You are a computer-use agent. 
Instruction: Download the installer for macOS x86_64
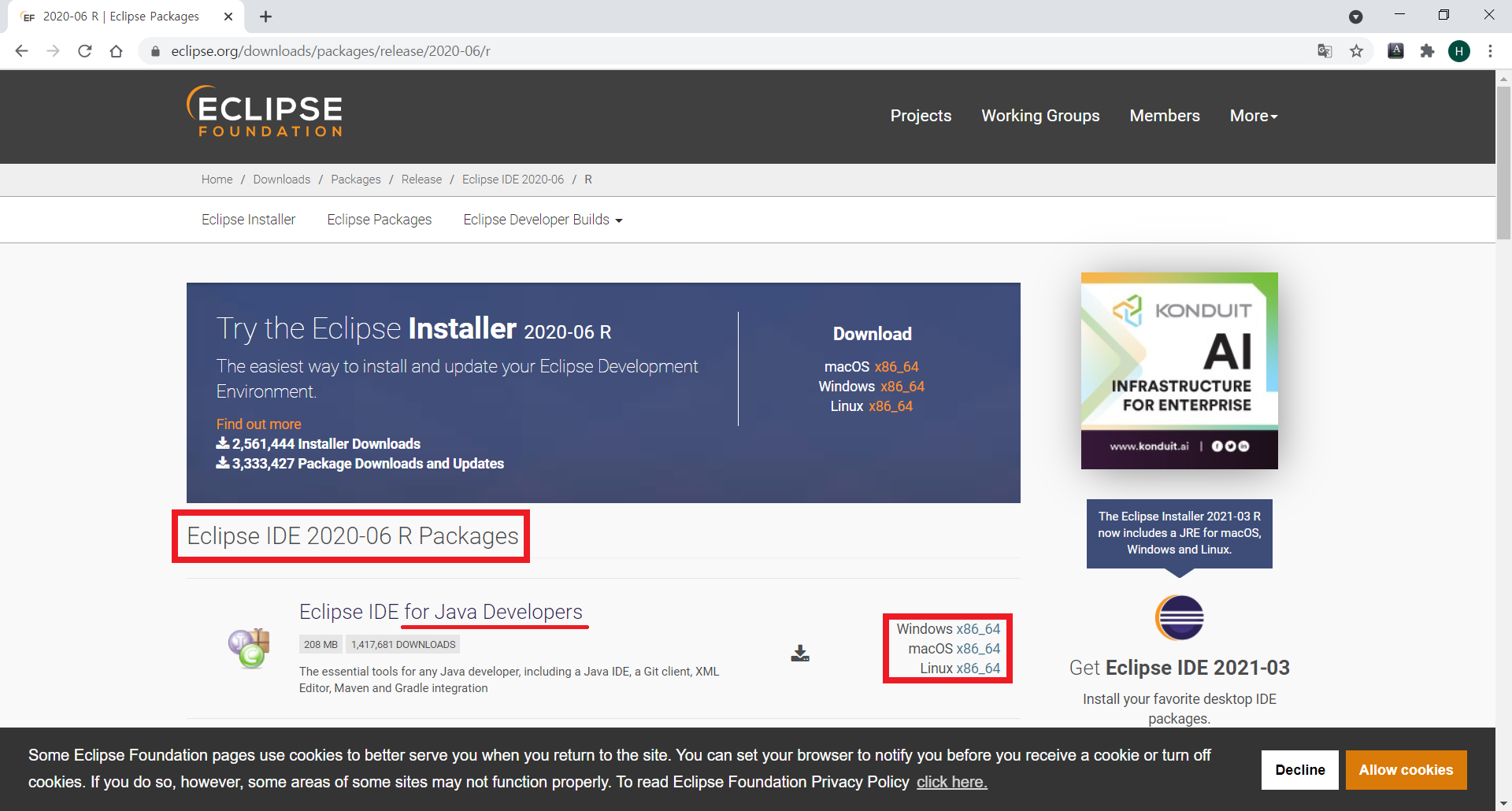(x=896, y=367)
